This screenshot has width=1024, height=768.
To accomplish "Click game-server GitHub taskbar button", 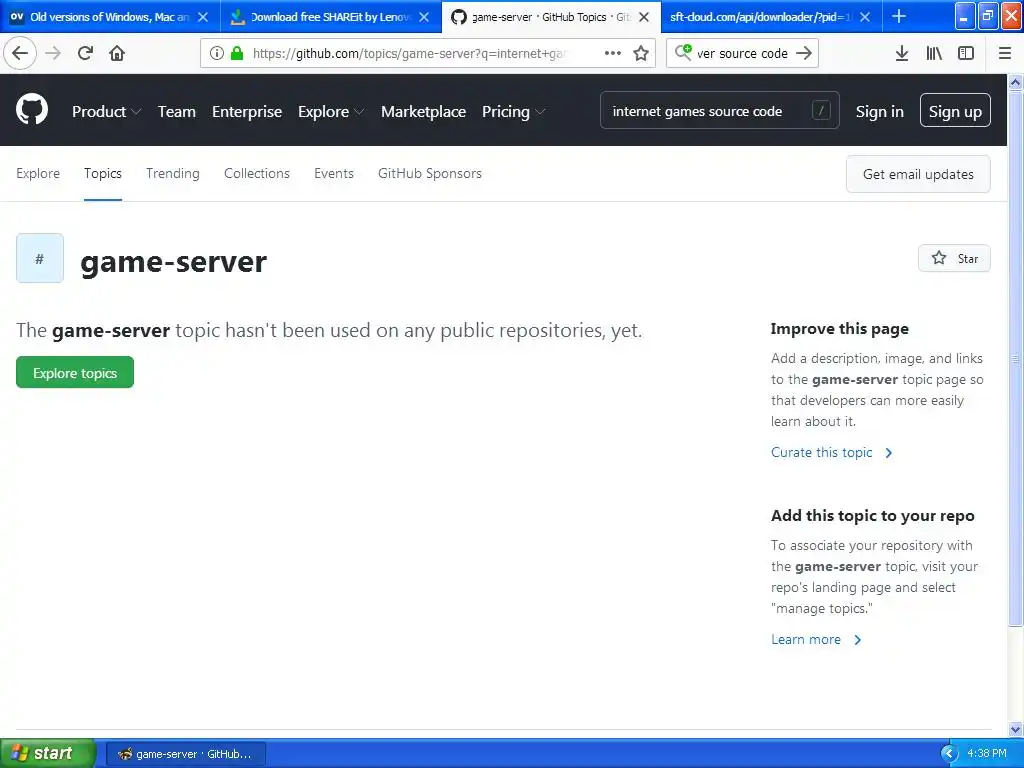I will click(185, 754).
